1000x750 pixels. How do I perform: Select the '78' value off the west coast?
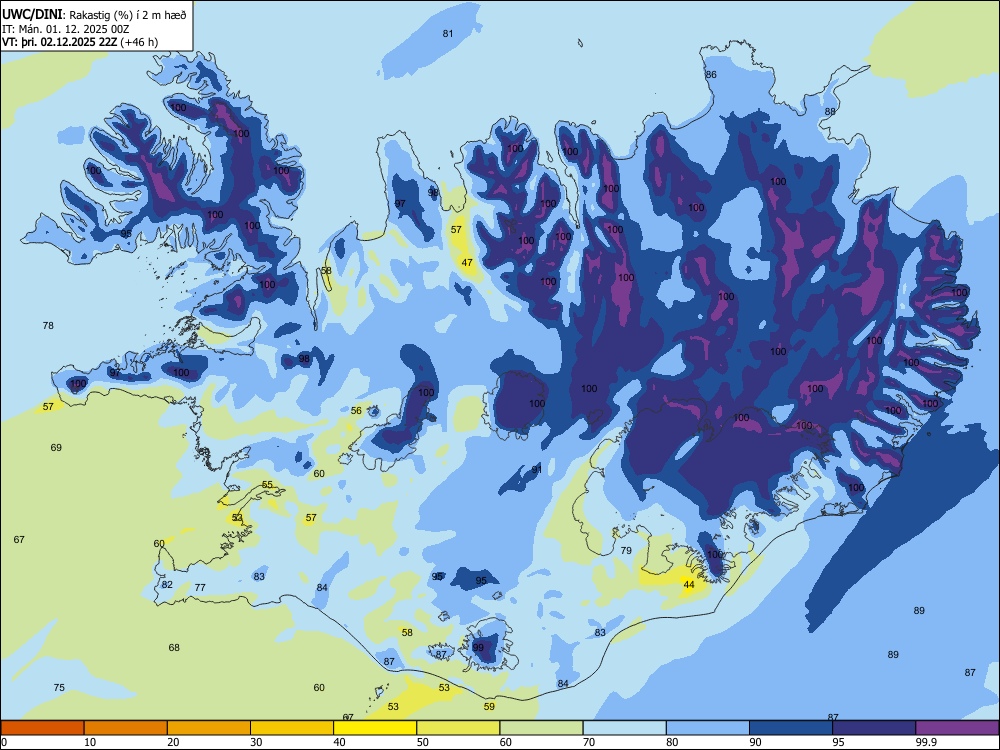coord(48,325)
